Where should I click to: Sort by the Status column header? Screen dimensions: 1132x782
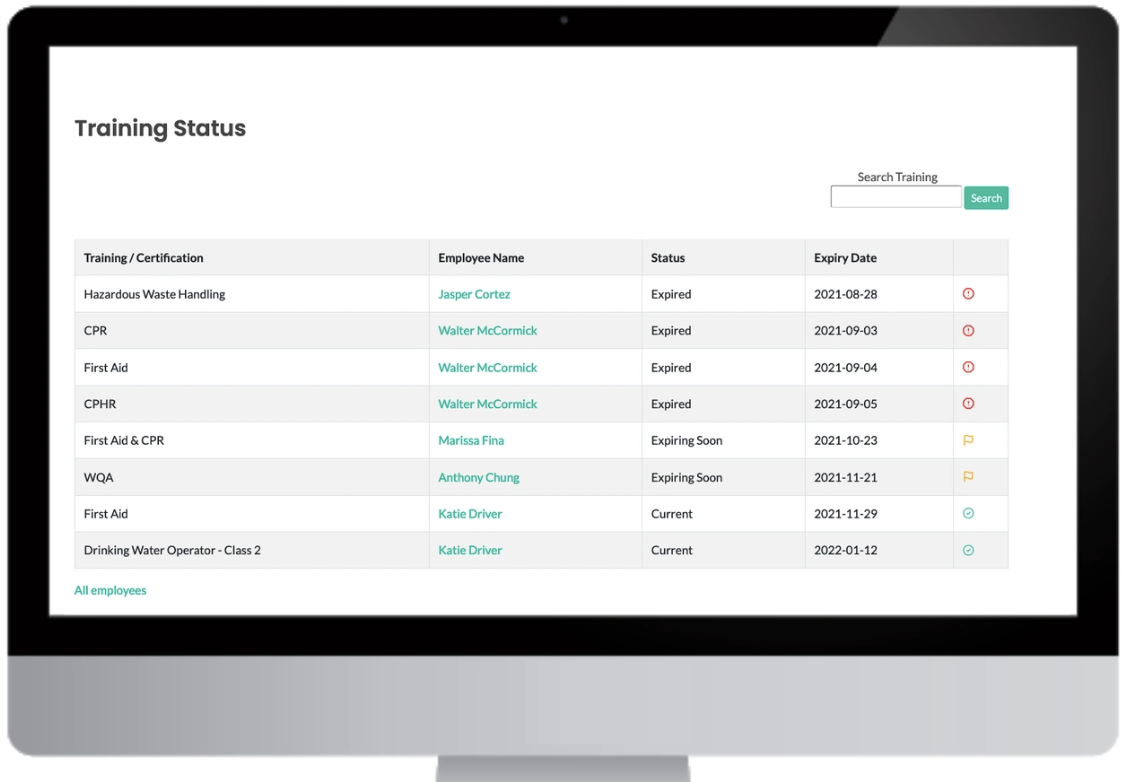[666, 257]
